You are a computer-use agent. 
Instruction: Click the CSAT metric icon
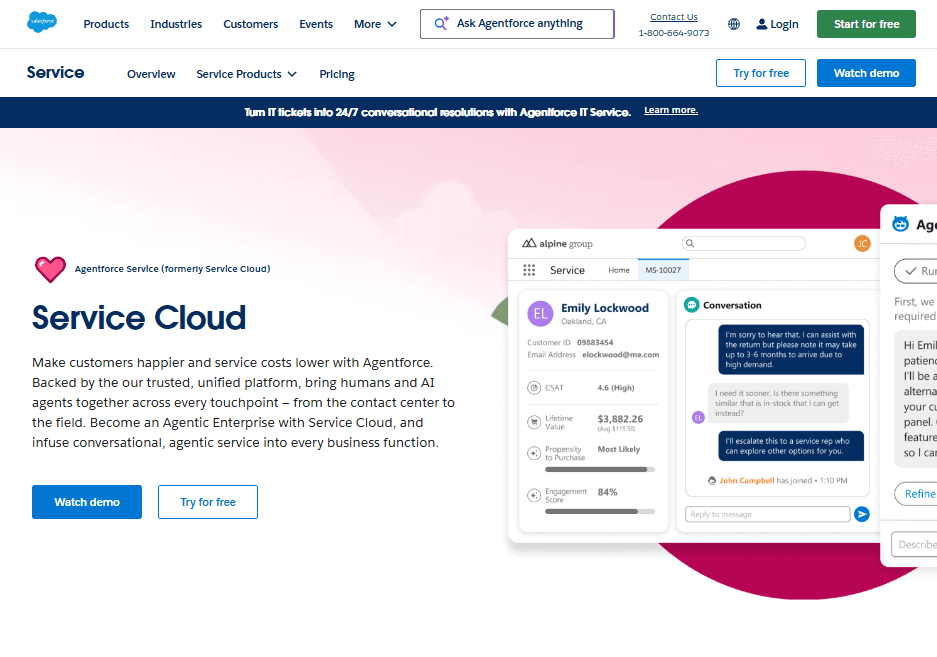coord(534,387)
